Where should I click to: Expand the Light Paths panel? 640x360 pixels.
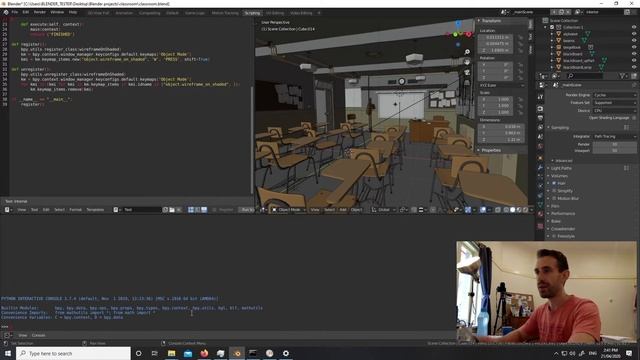(x=561, y=168)
